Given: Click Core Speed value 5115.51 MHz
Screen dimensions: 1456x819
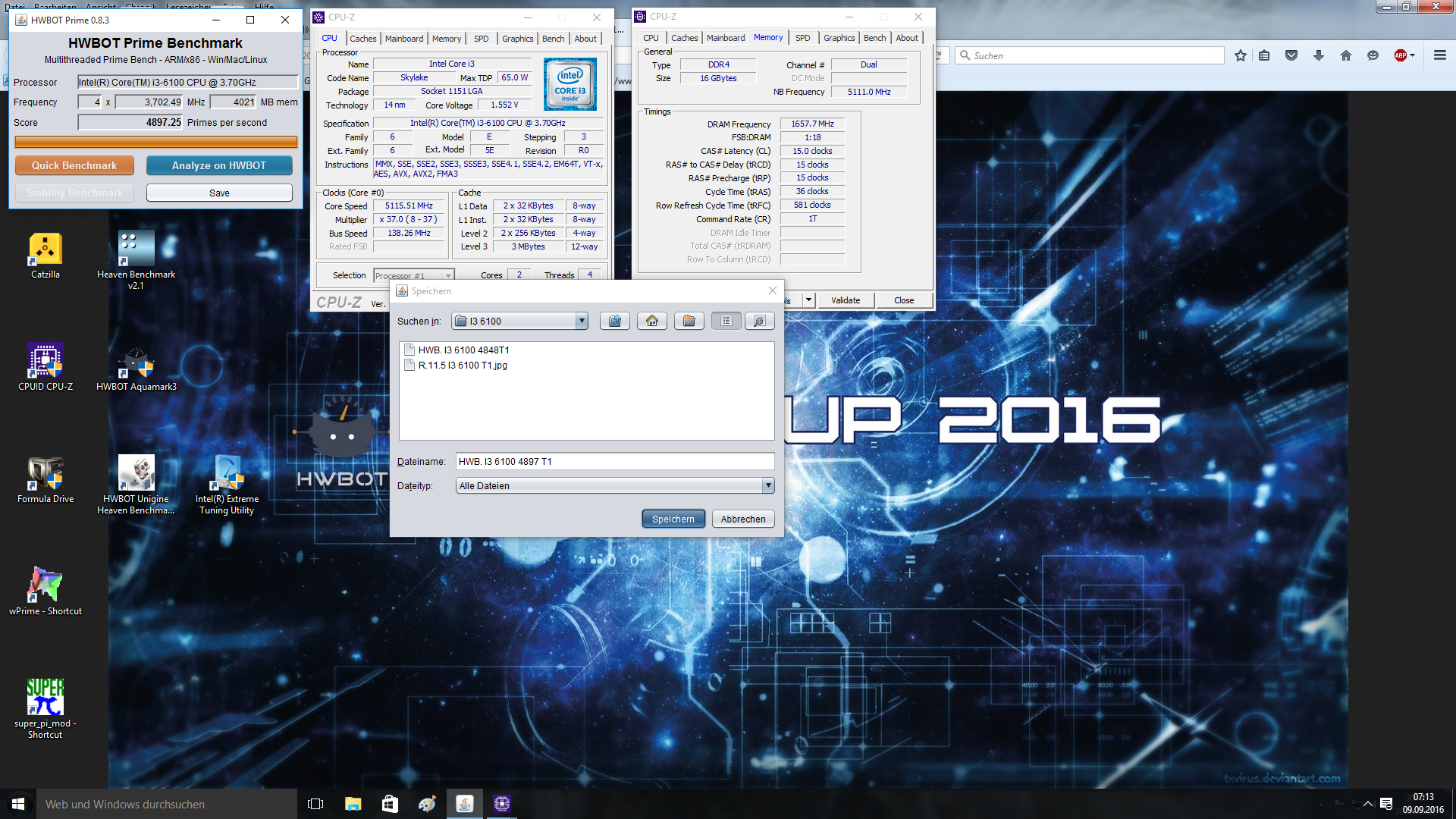Looking at the screenshot, I should [409, 206].
